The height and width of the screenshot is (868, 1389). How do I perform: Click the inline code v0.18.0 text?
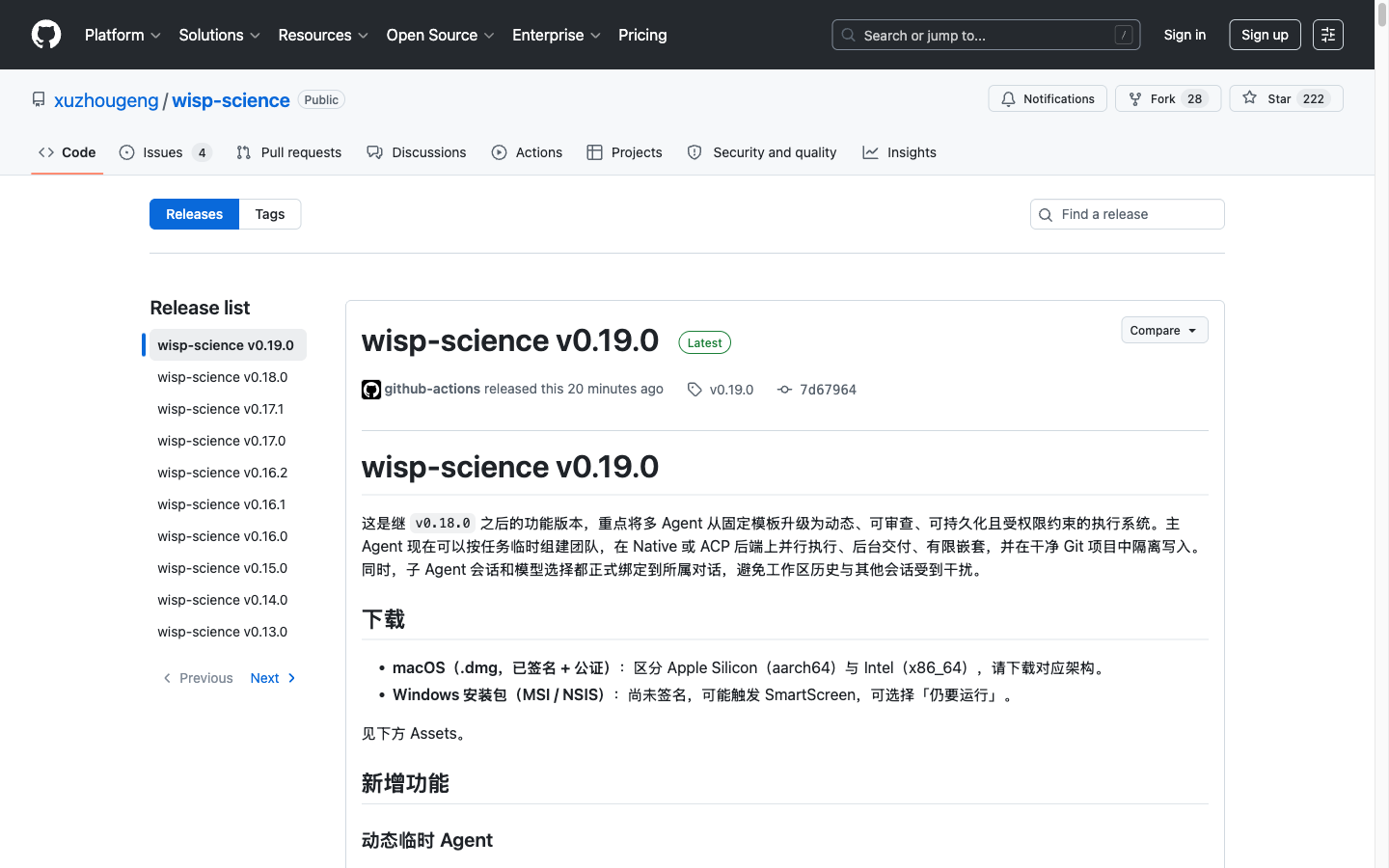tap(443, 523)
